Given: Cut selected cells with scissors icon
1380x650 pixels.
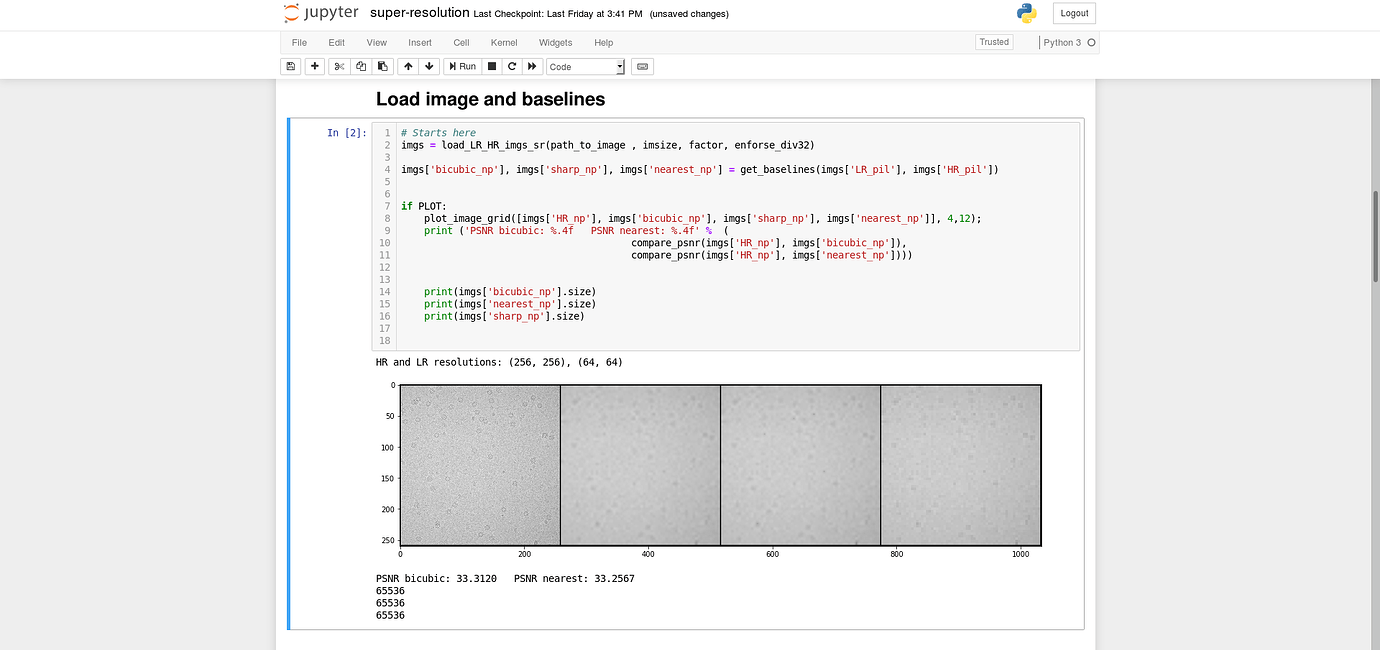Looking at the screenshot, I should (x=339, y=66).
